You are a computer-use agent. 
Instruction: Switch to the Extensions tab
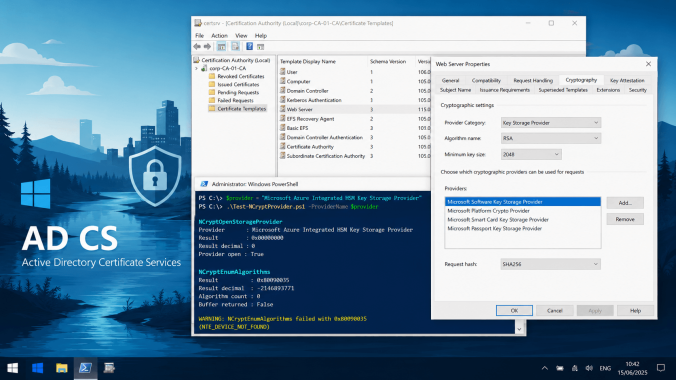click(608, 90)
